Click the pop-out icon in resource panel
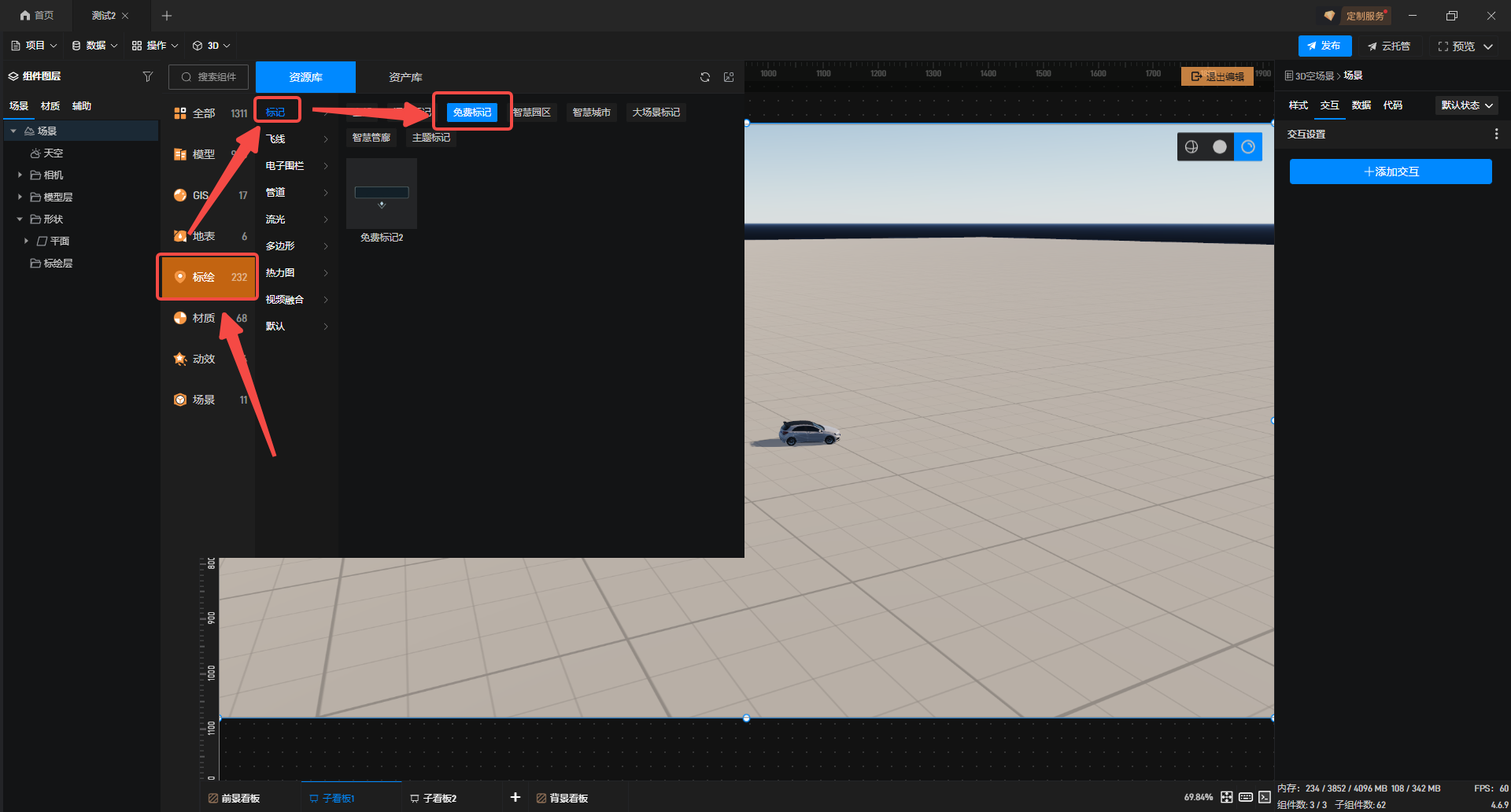This screenshot has height=812, width=1511. point(729,77)
